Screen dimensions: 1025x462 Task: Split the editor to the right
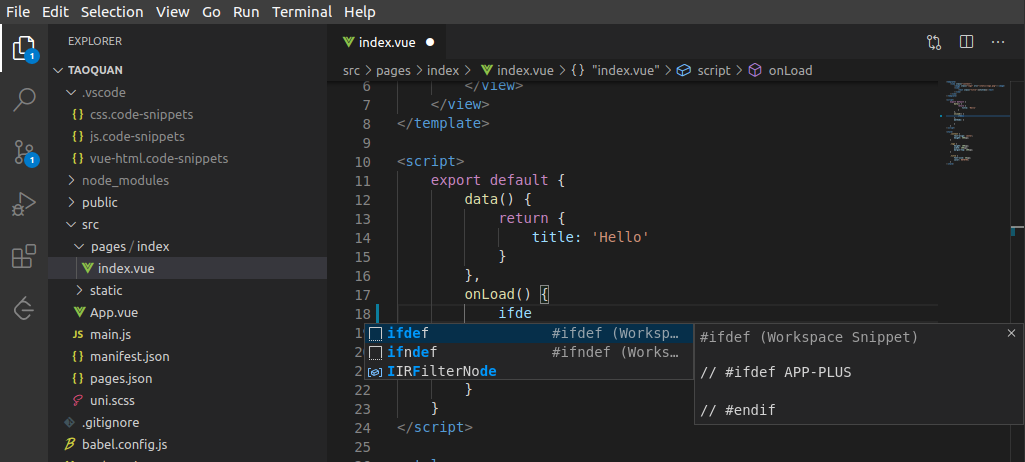coord(966,42)
